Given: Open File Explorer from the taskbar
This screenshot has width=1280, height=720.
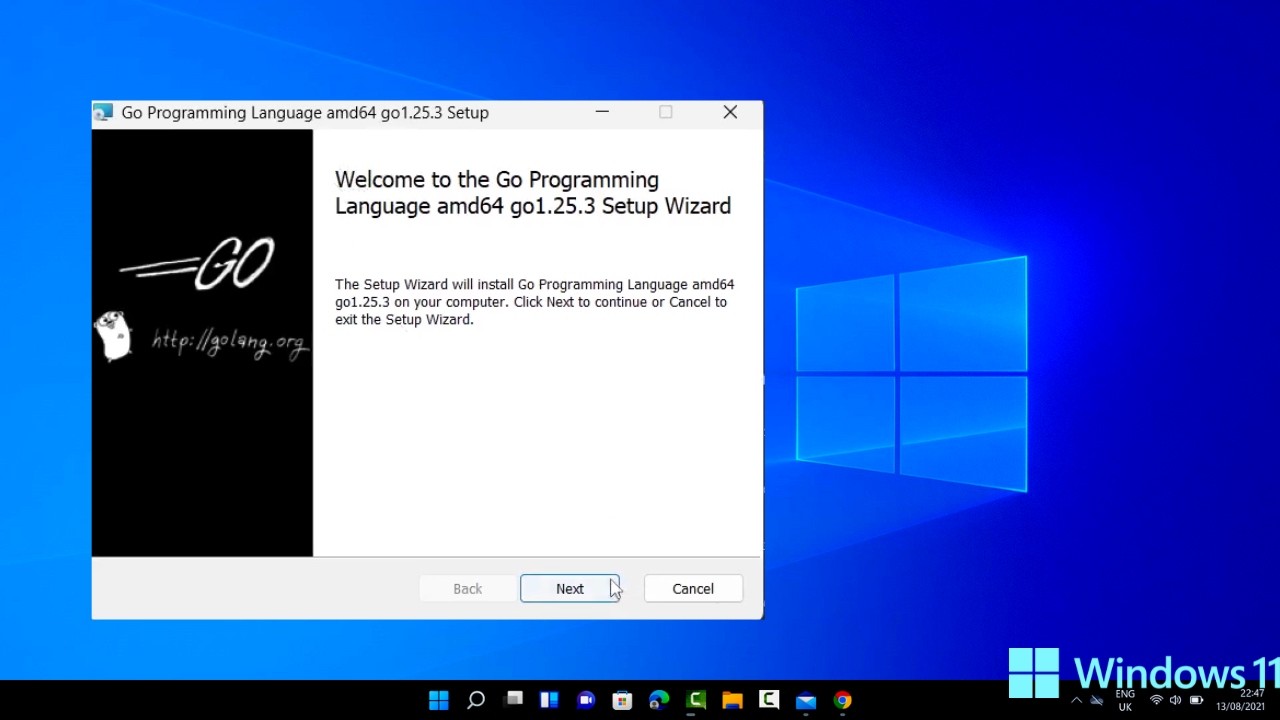Looking at the screenshot, I should (x=732, y=700).
